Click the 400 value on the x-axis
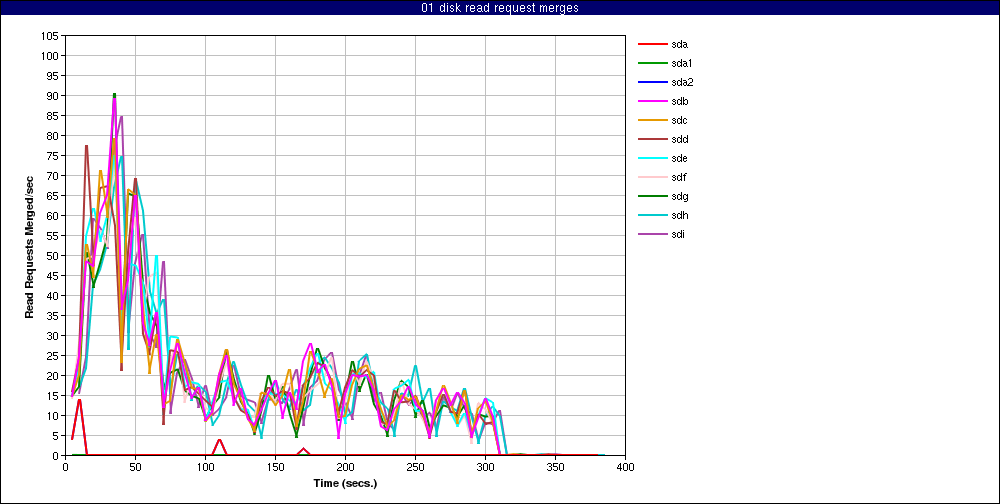The image size is (1000, 504). [x=626, y=467]
